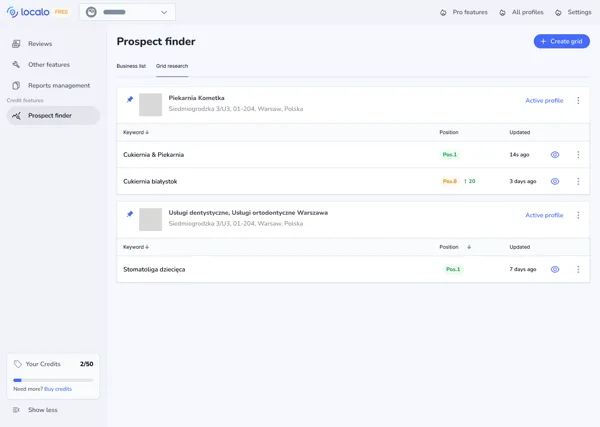Click the 2/50 credits count

click(x=86, y=364)
